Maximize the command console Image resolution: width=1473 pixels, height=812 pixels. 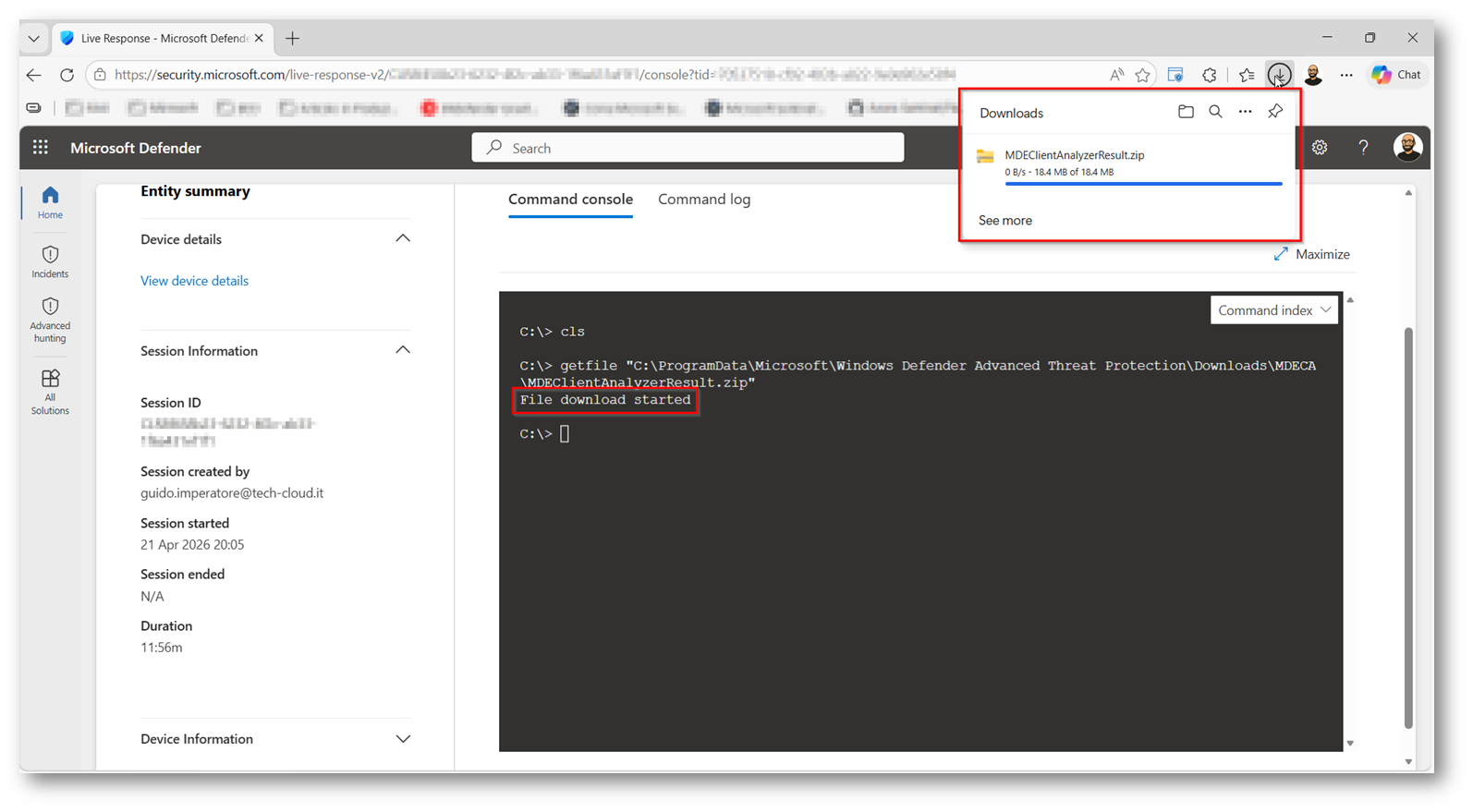tap(1311, 254)
